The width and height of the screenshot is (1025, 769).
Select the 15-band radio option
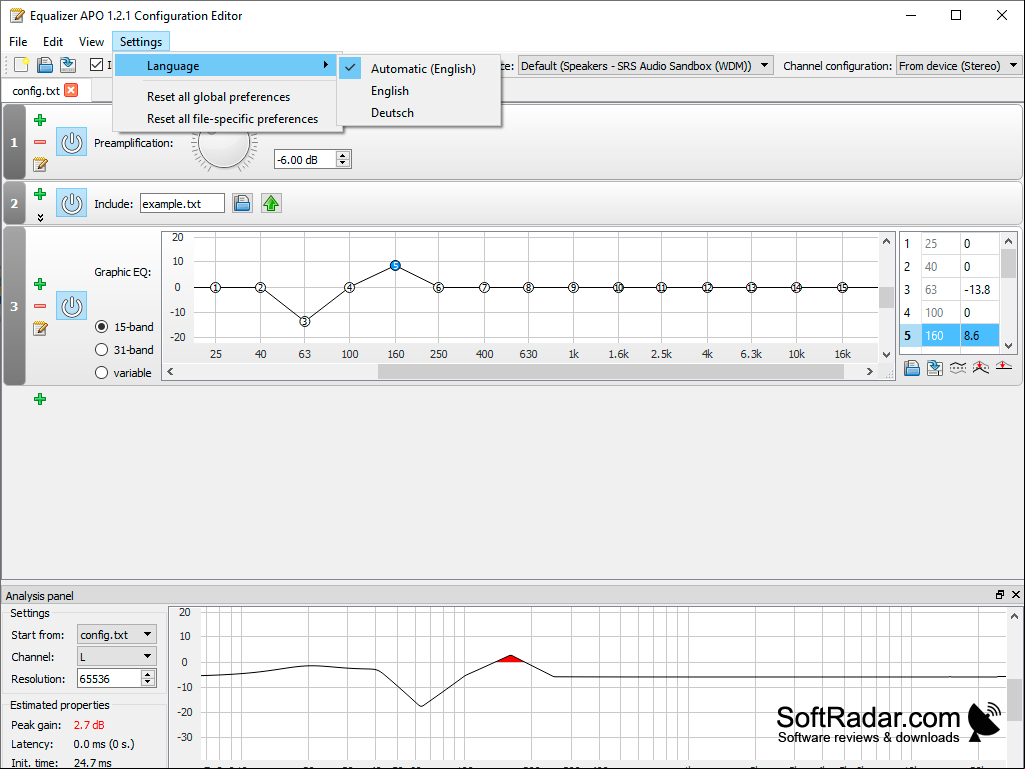[x=101, y=326]
